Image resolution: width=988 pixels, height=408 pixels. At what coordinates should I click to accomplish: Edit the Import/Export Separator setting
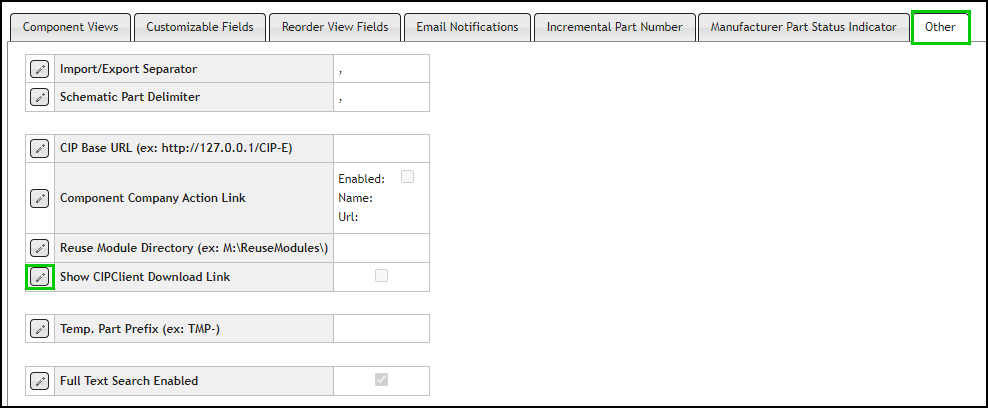tap(40, 69)
